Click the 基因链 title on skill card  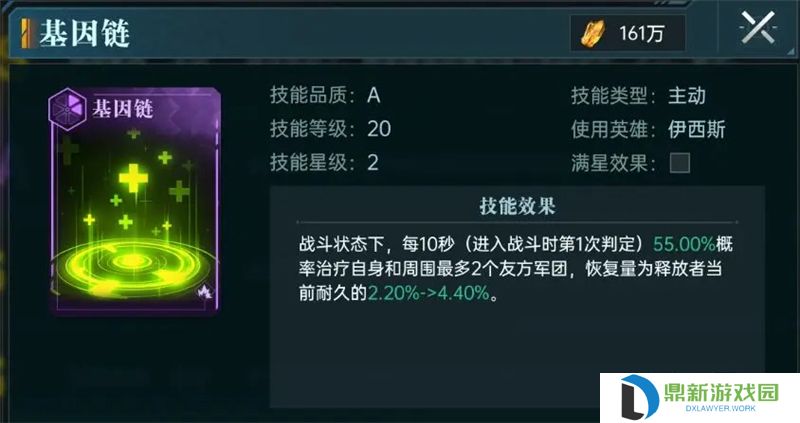tap(122, 109)
